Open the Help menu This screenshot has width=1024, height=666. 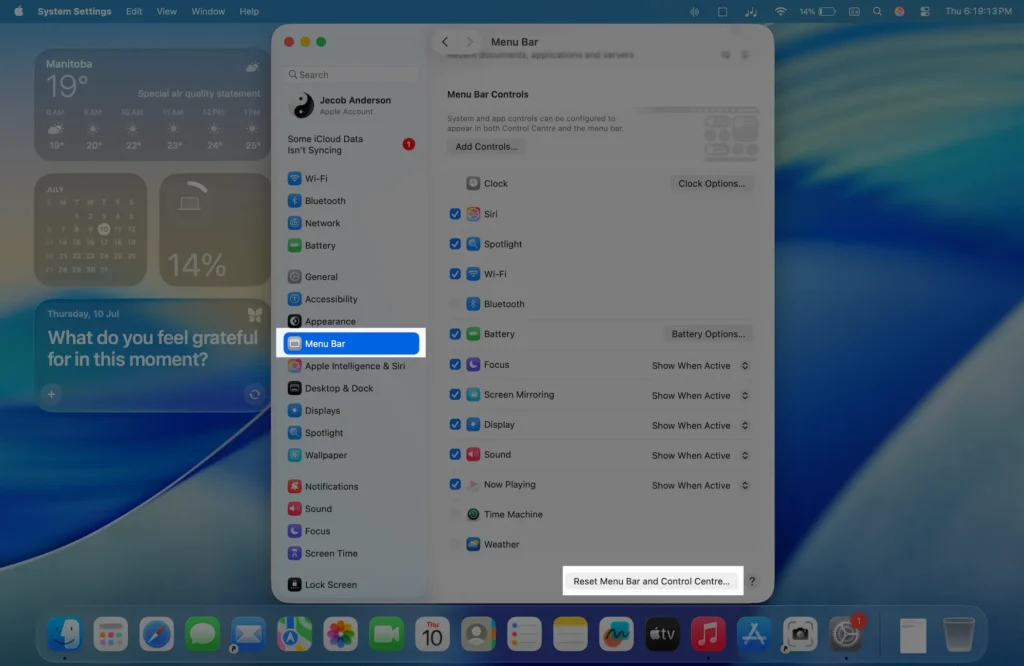249,11
